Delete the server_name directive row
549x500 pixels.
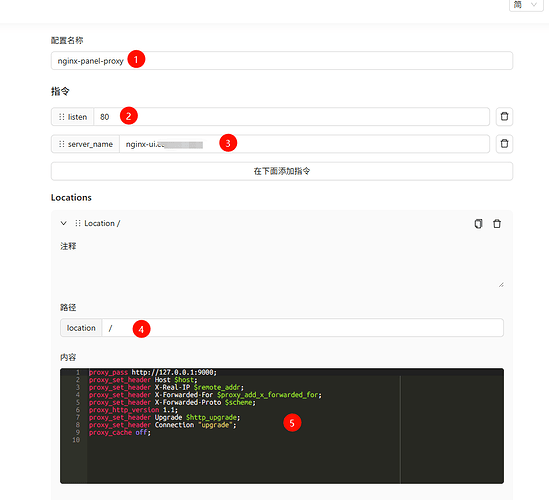504,144
